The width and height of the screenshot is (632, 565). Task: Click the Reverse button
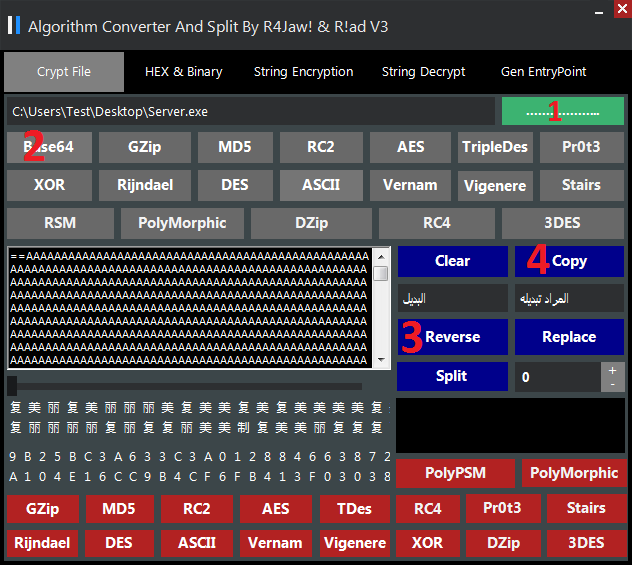coord(452,337)
